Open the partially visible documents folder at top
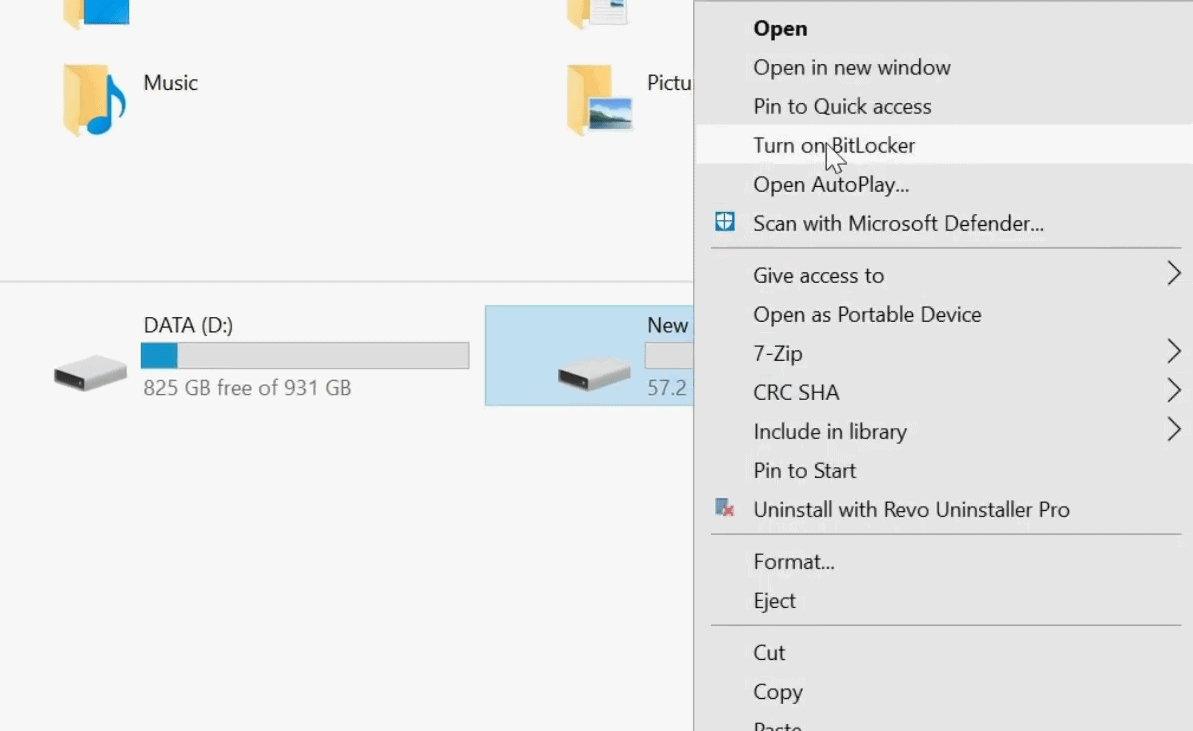Viewport: 1193px width, 731px height. pos(597,12)
